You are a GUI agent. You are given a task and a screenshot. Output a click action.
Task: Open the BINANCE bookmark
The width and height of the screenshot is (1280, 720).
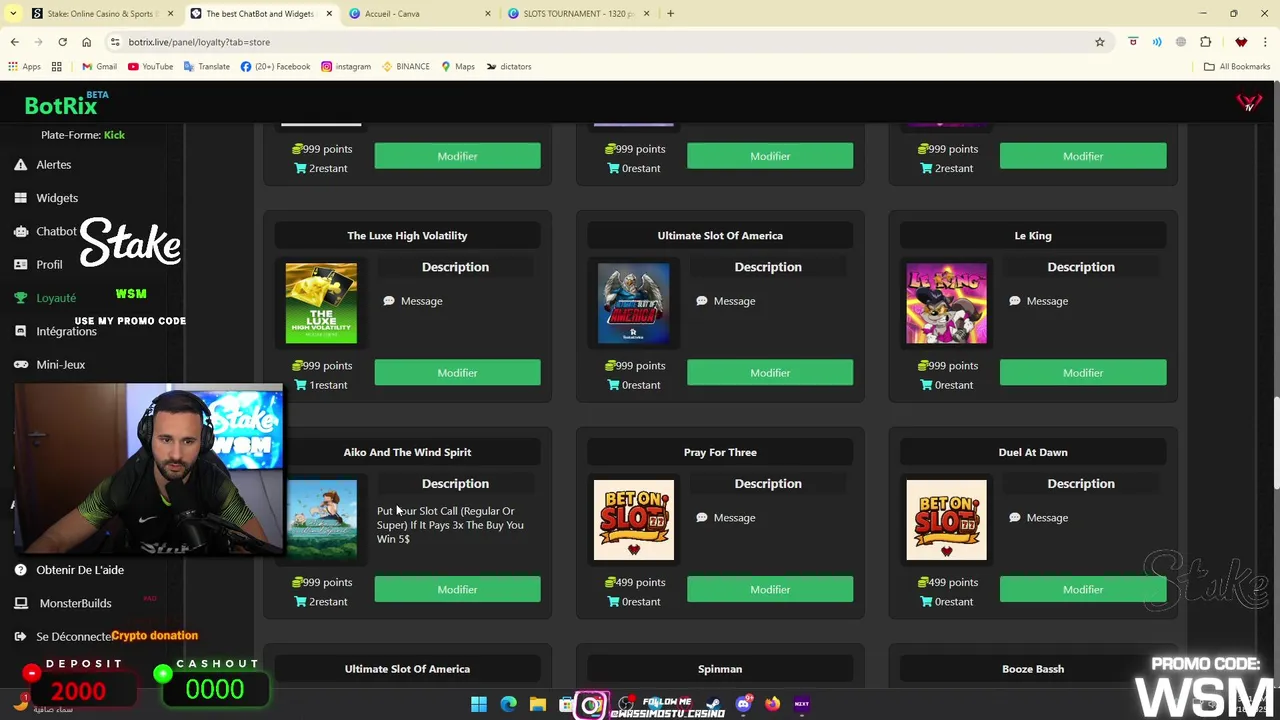(405, 67)
